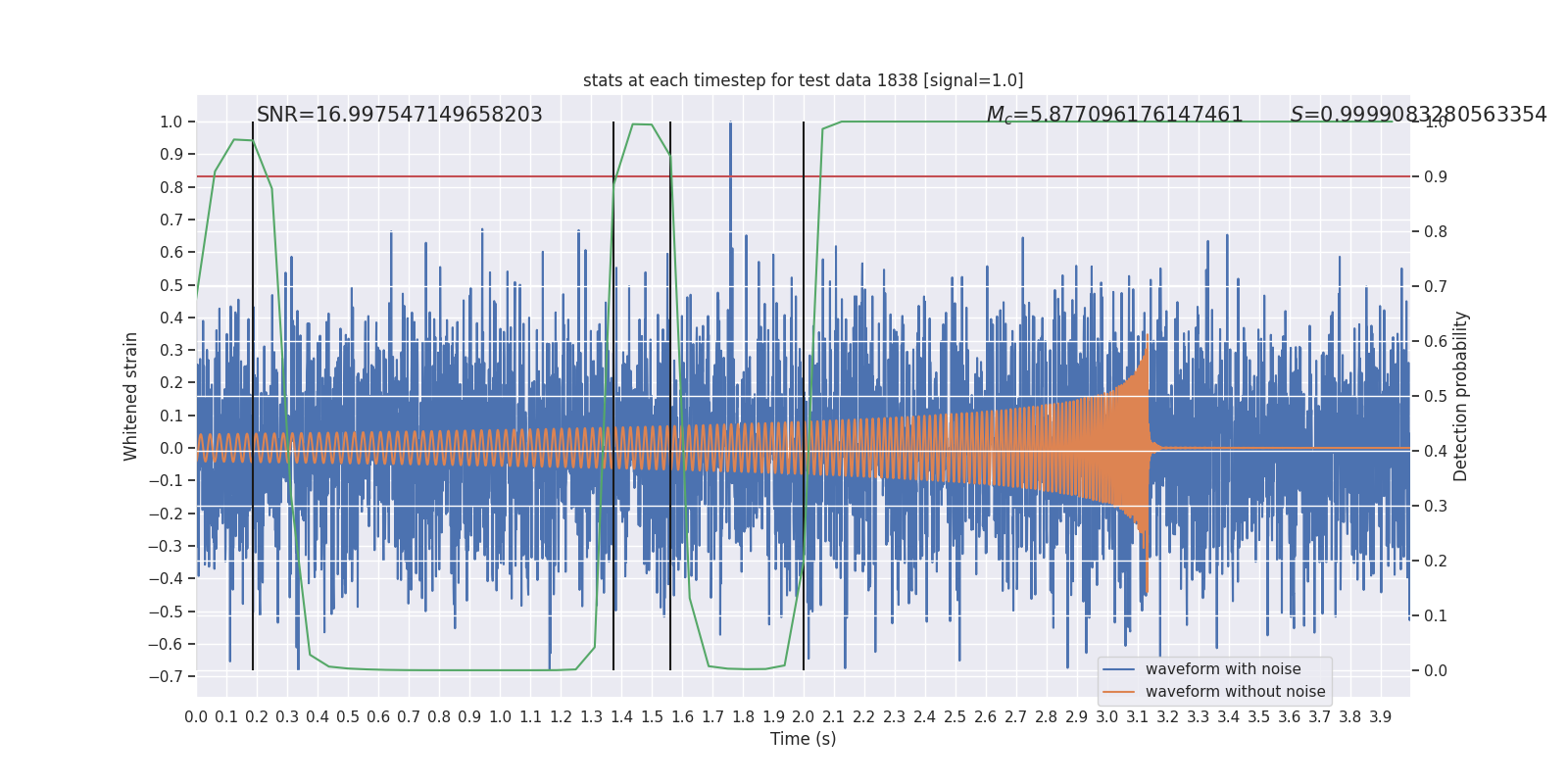Click the 'Whitened strain' y-axis label
Viewport: 1568px width, 784px height.
(x=131, y=396)
